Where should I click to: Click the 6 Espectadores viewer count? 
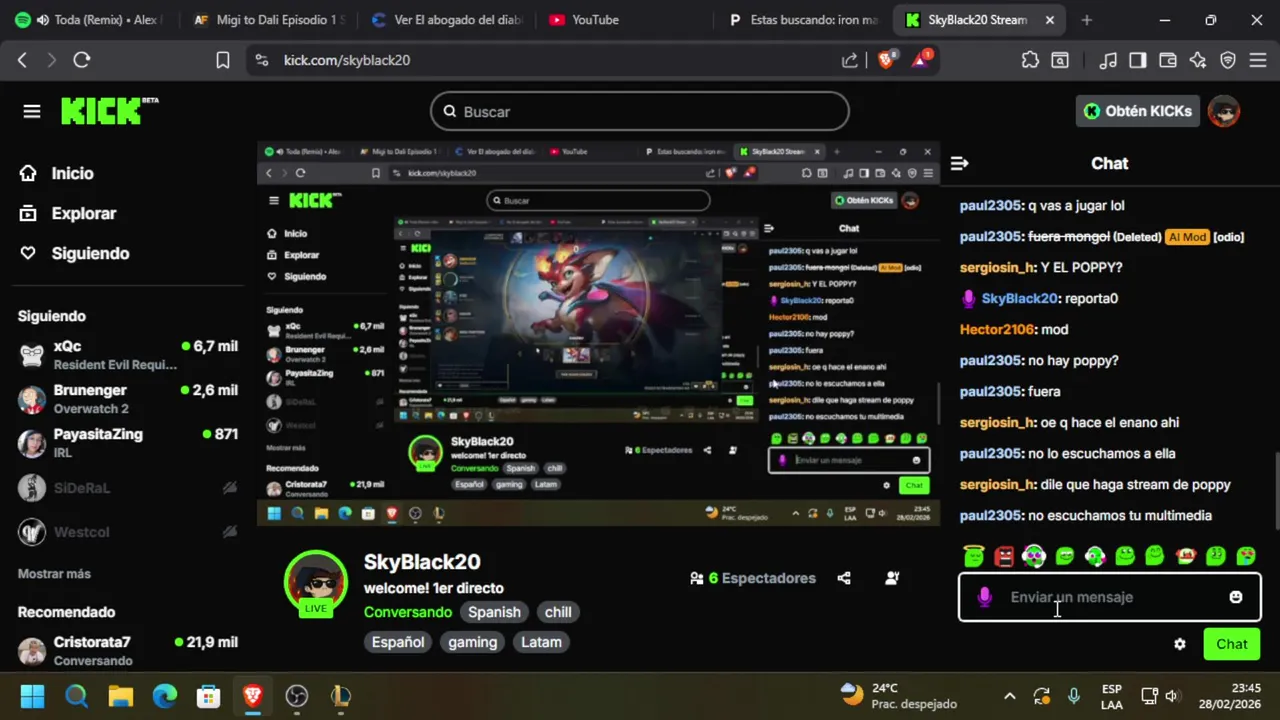[753, 578]
